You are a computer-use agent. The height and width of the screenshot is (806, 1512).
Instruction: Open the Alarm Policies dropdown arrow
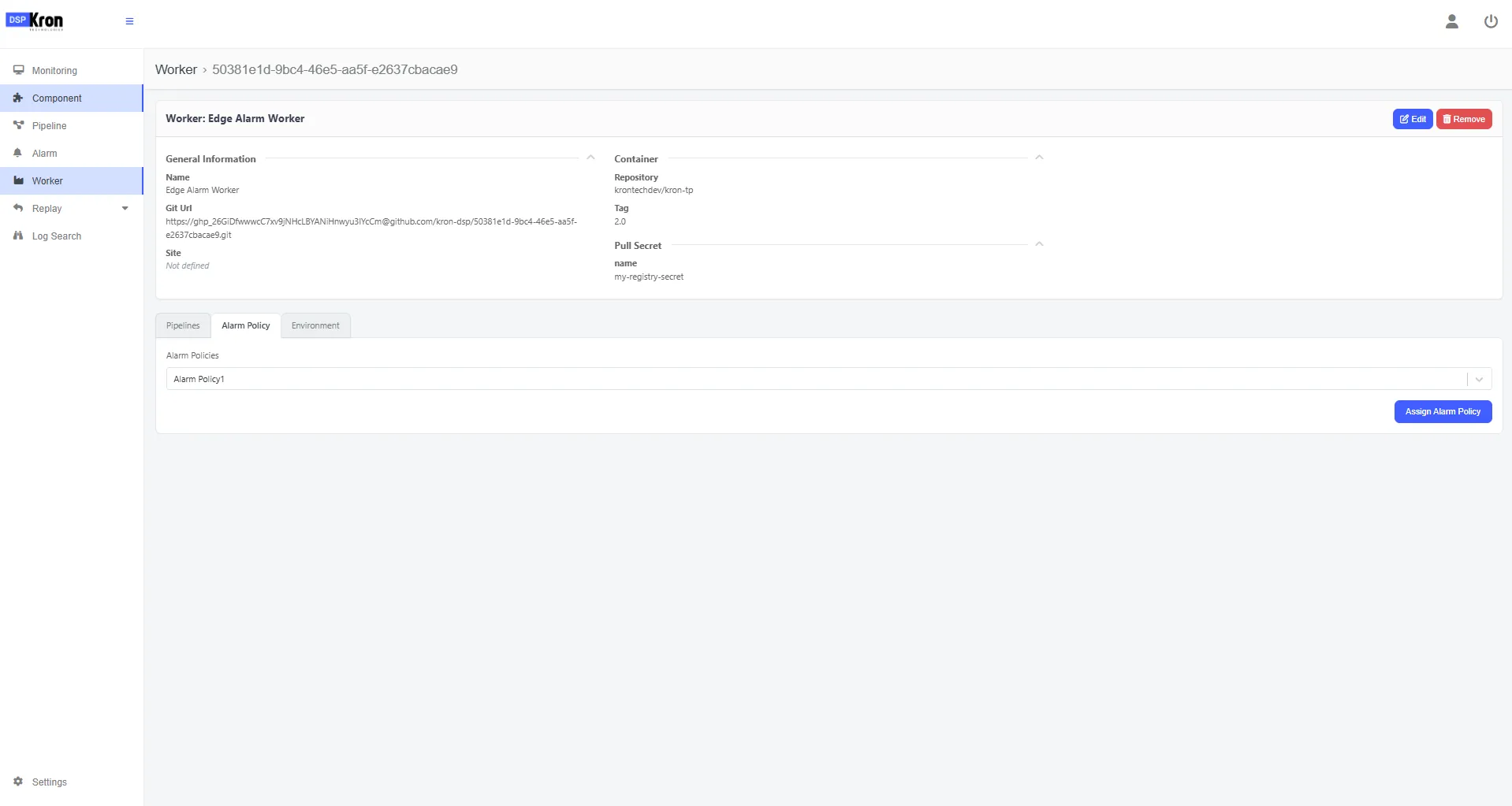[1479, 379]
